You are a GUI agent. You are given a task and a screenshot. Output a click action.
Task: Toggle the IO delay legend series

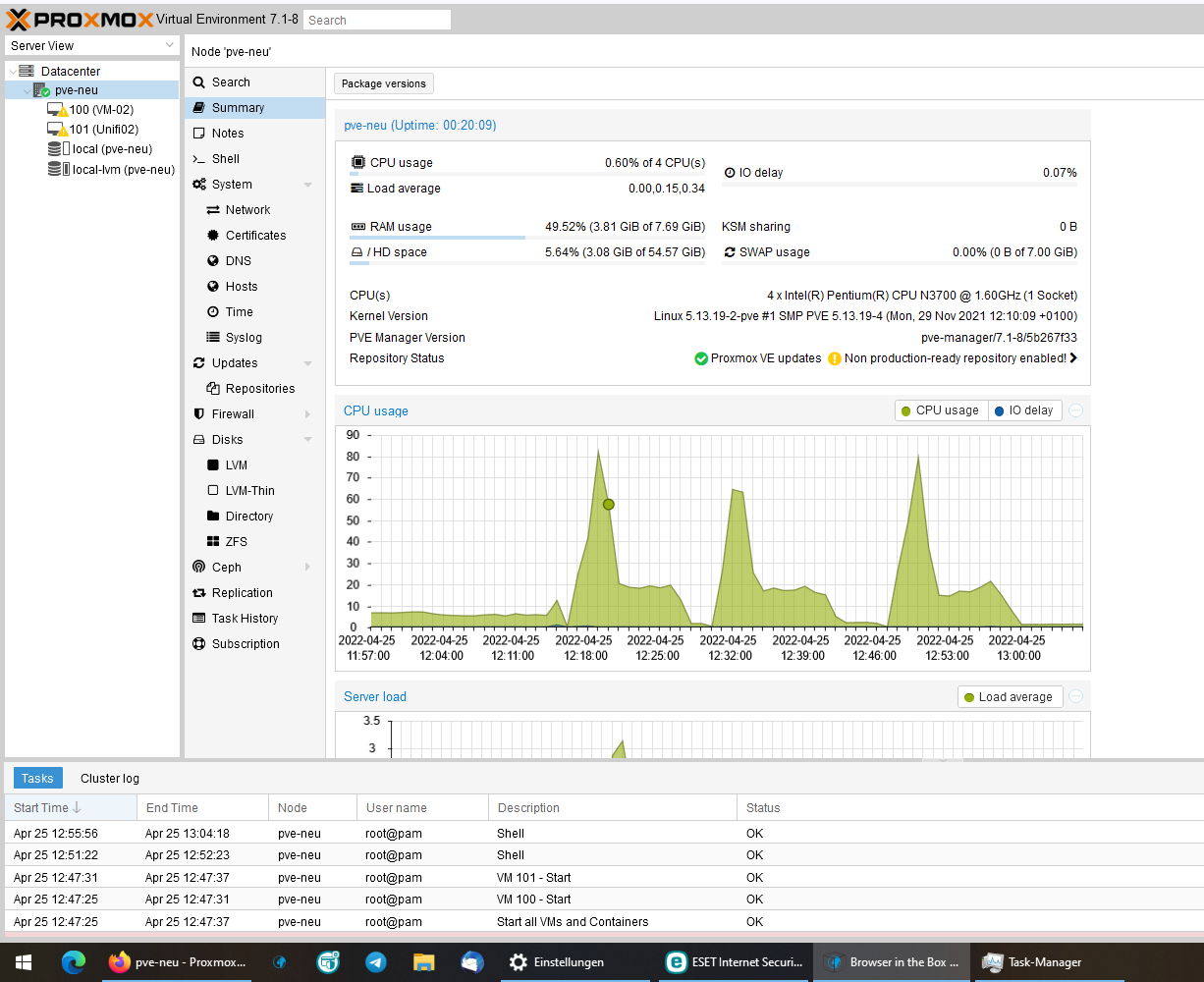[1024, 410]
